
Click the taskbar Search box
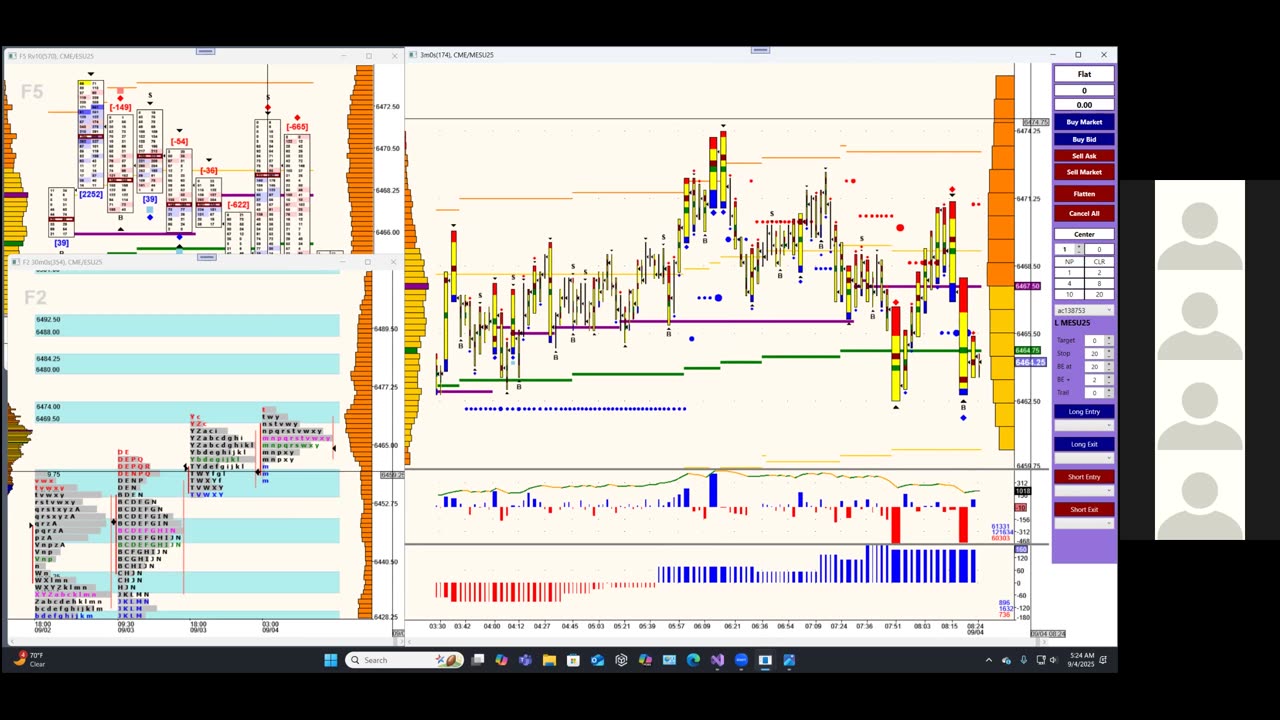403,660
